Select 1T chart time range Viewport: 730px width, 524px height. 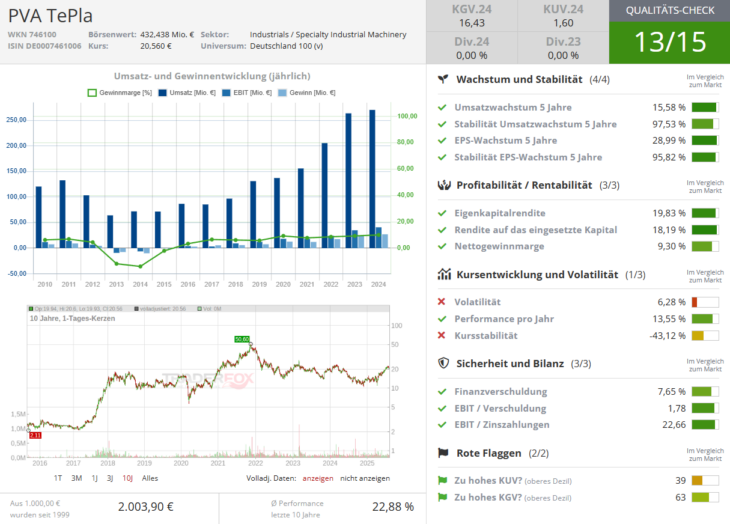click(58, 478)
